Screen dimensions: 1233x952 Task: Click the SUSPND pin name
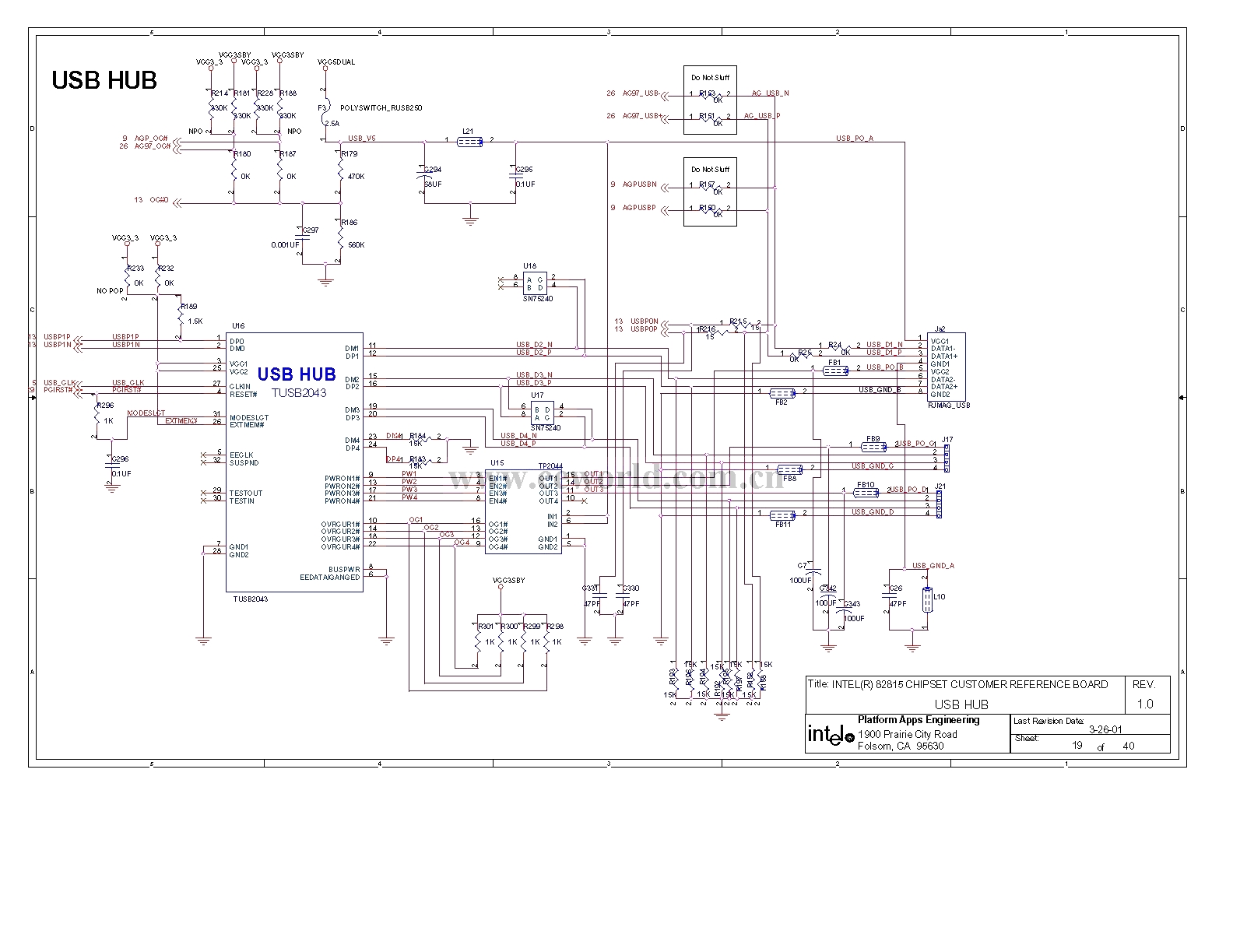pyautogui.click(x=244, y=462)
